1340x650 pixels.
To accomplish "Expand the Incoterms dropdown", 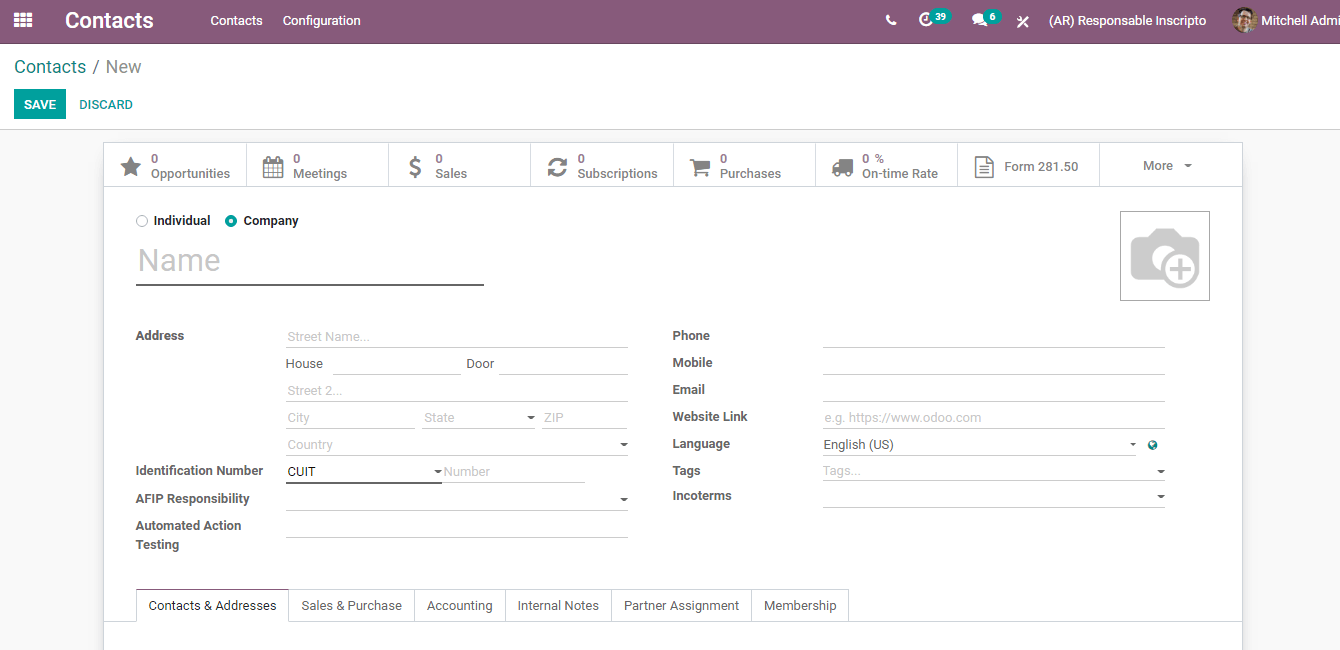I will point(1160,497).
